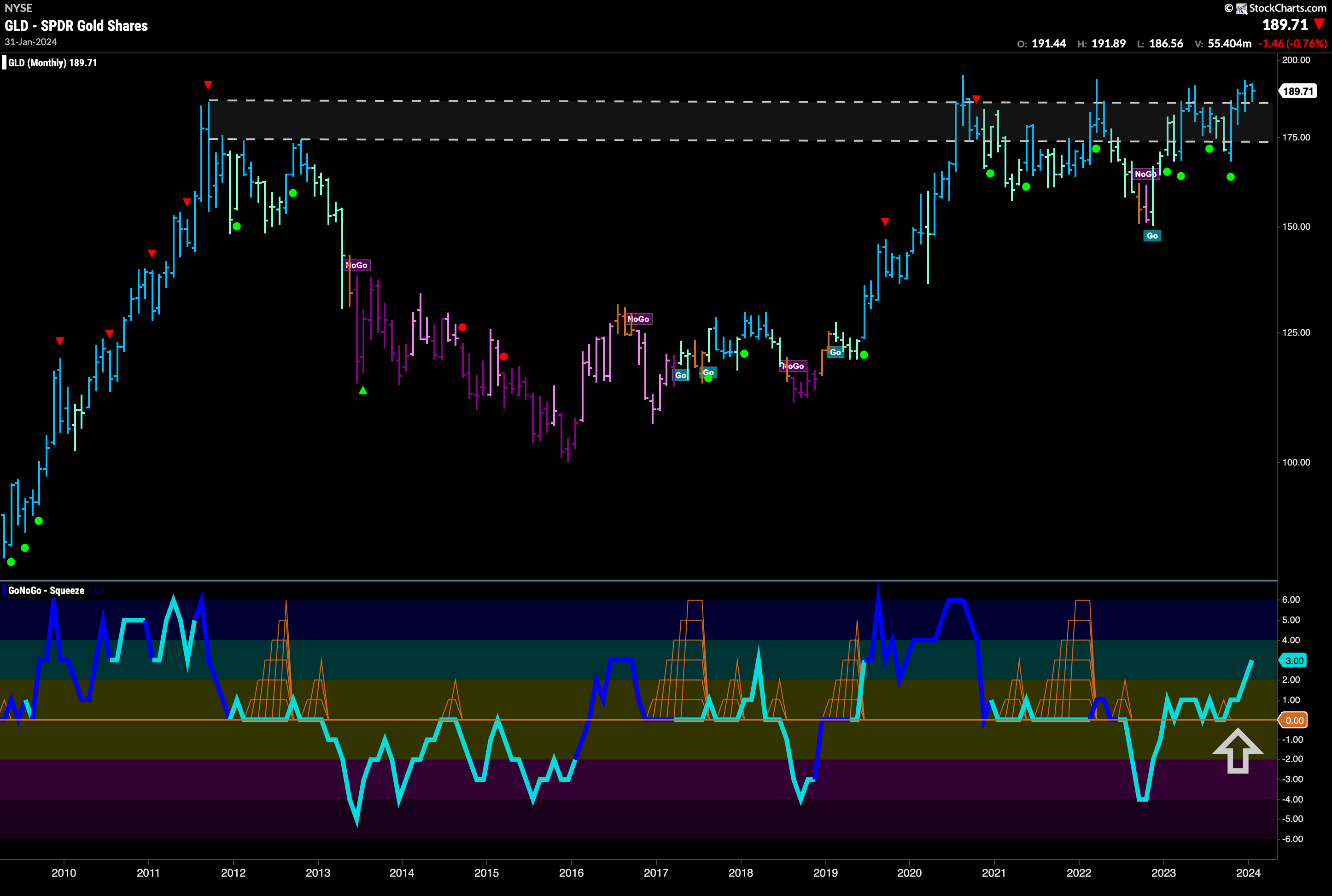
Task: Click the red triangle marker in late 2009
Action: (60, 341)
